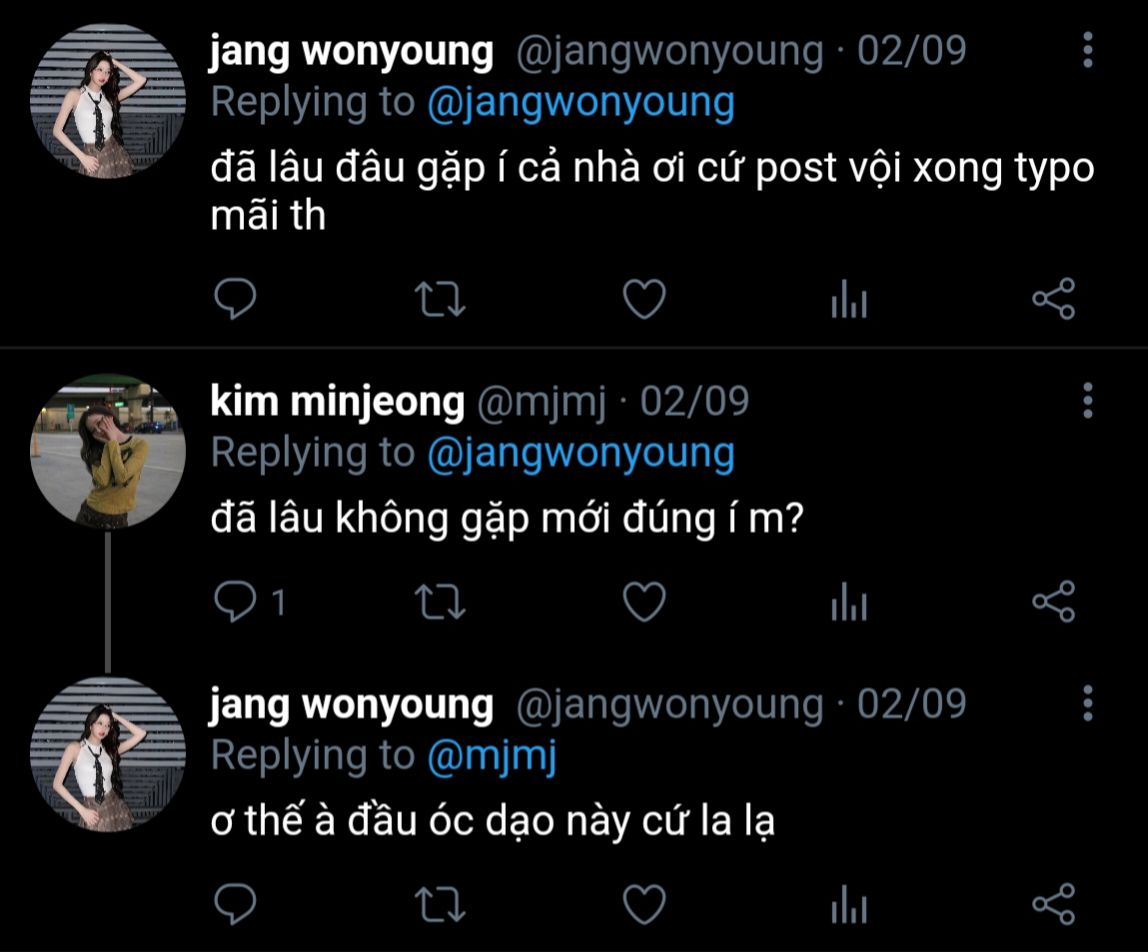Open more options on kim minjeong's tweet
This screenshot has height=952, width=1148.
(x=1088, y=400)
